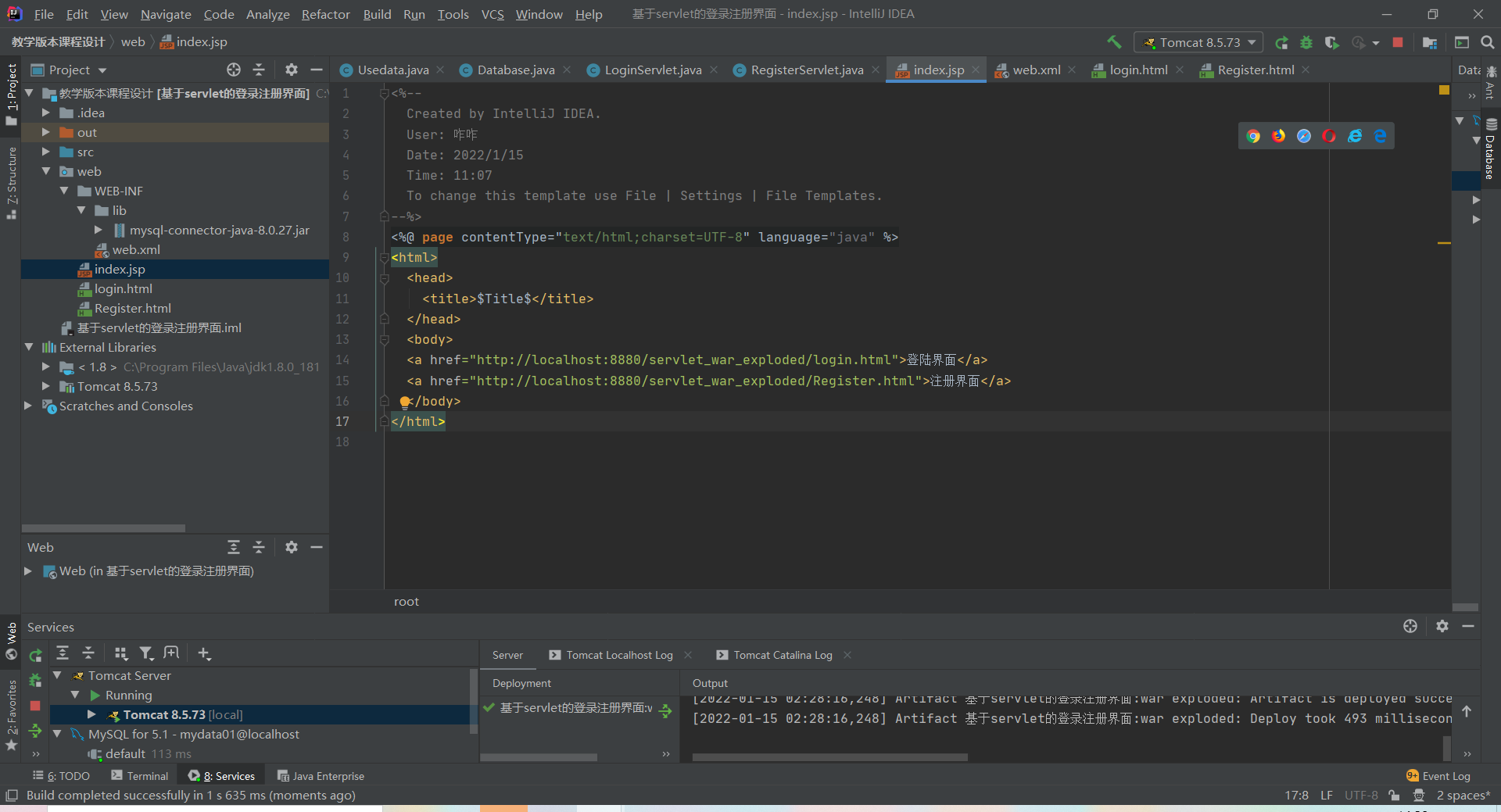The image size is (1501, 812).
Task: Click the red Stop icon in top toolbar
Action: [x=1398, y=42]
